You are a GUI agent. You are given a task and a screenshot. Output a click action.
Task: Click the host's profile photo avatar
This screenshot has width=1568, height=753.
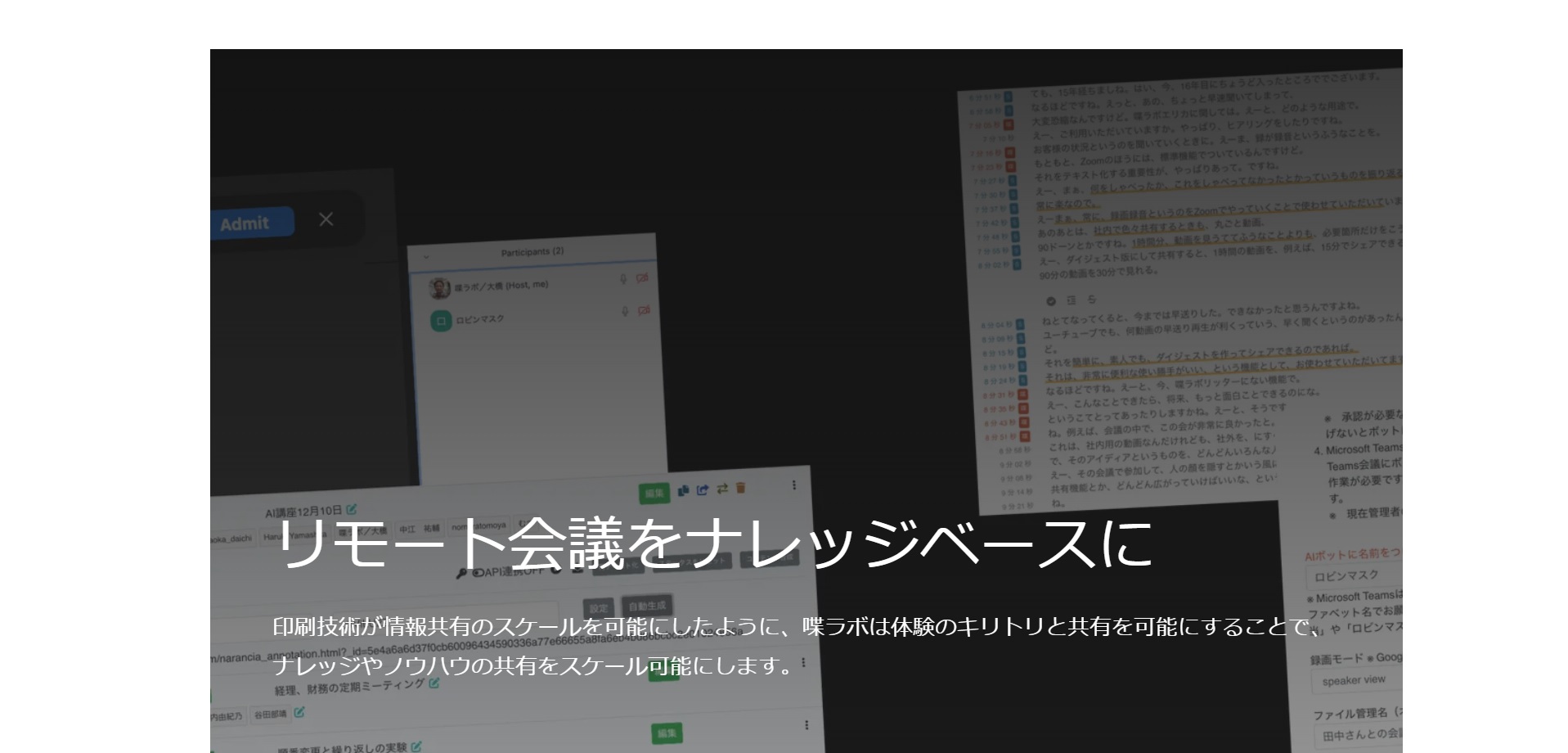pyautogui.click(x=439, y=288)
